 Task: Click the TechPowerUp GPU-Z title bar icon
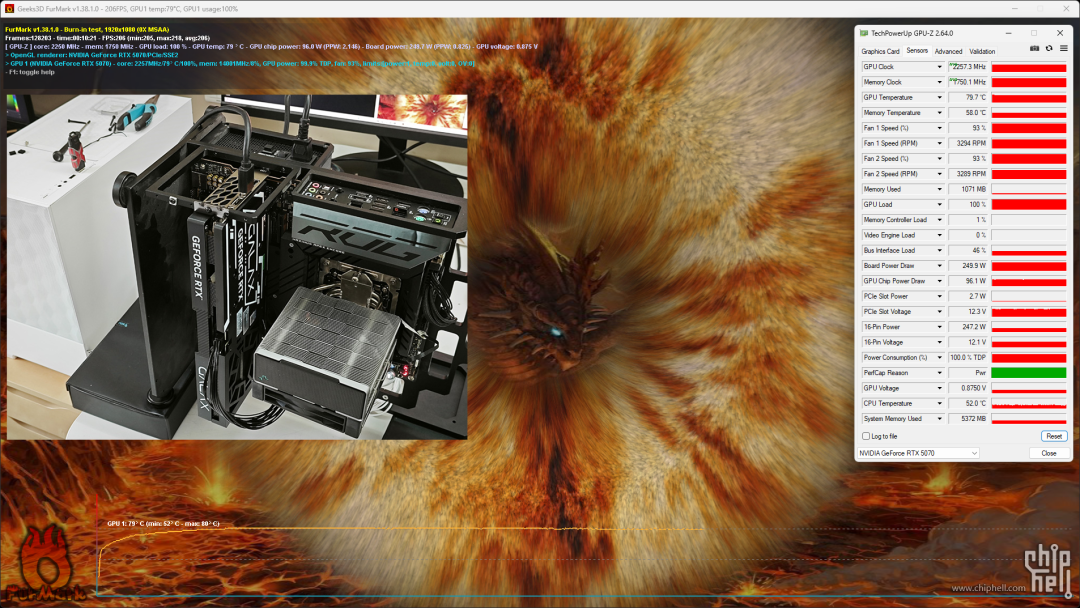pyautogui.click(x=864, y=33)
